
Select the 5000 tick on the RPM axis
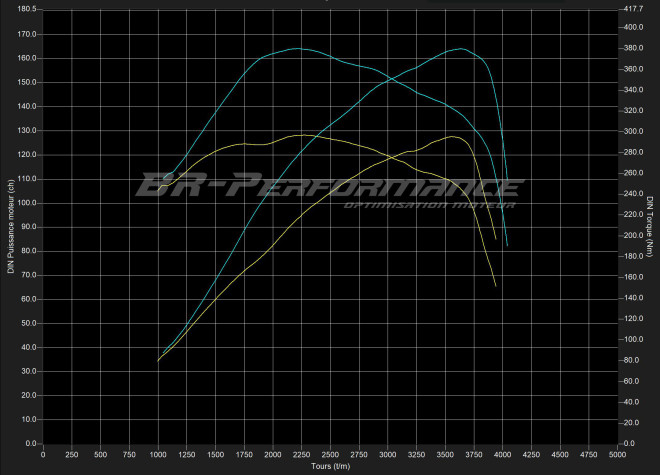616,455
